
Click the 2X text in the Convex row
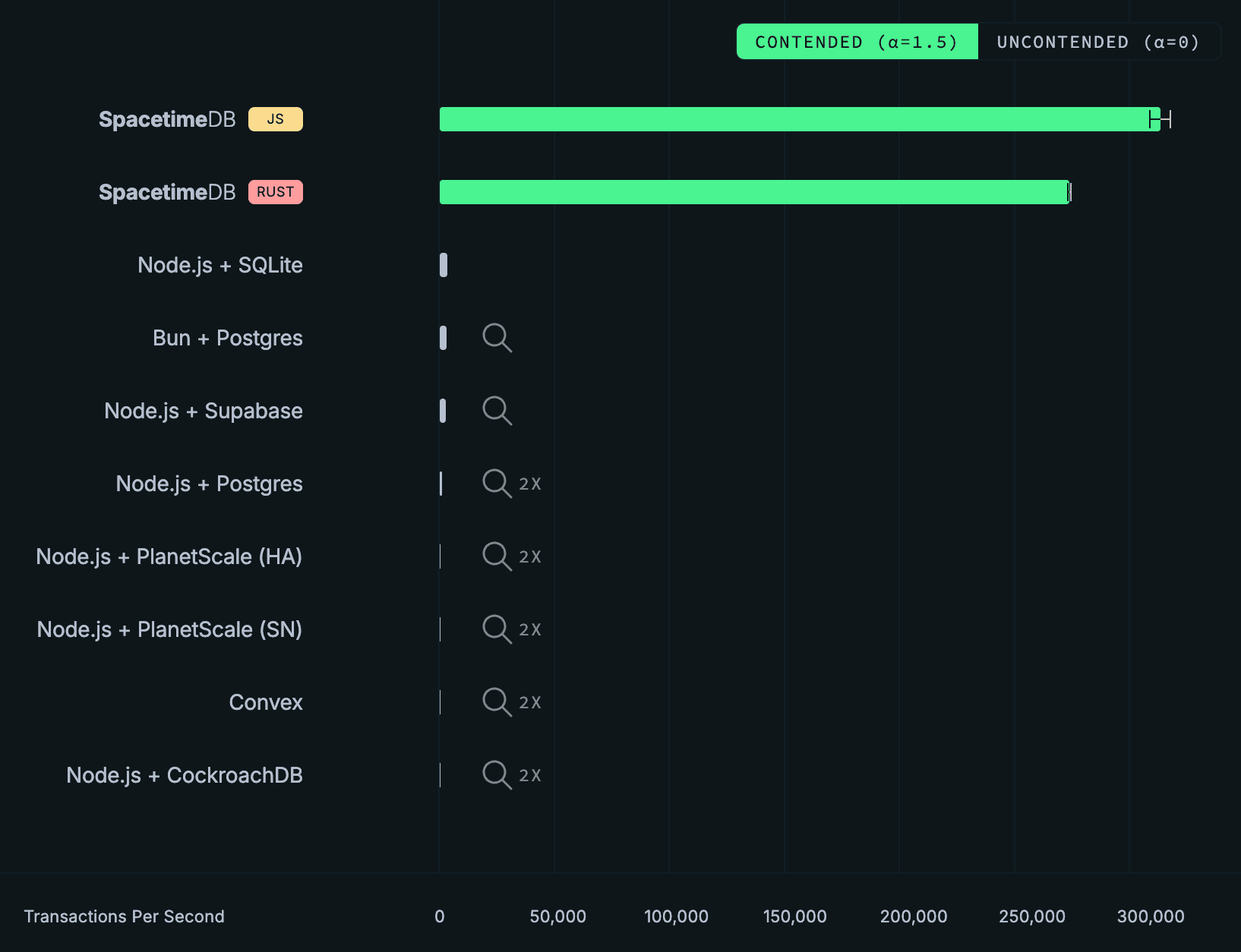click(530, 703)
